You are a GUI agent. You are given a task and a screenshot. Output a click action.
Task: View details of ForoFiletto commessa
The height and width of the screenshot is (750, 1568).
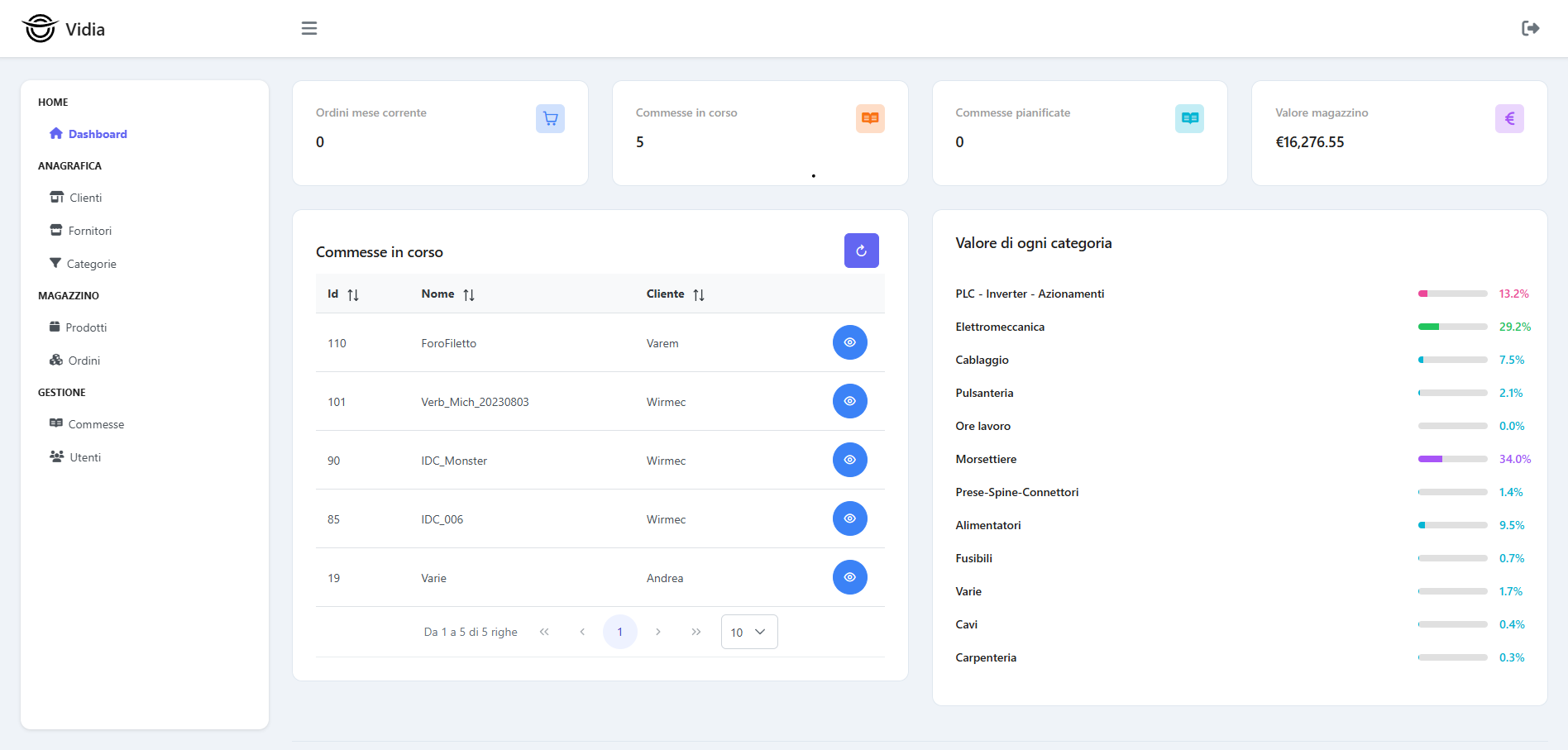[x=849, y=342]
